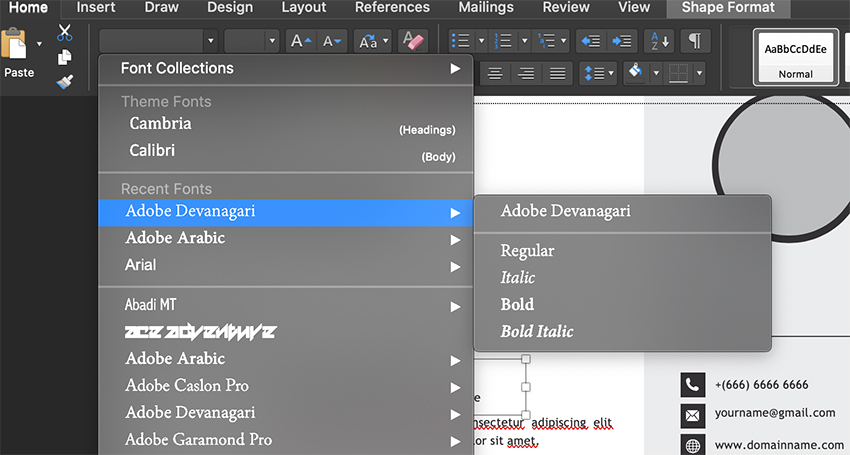
Task: Select Adobe Arabic under Recent Fonts
Action: 286,239
